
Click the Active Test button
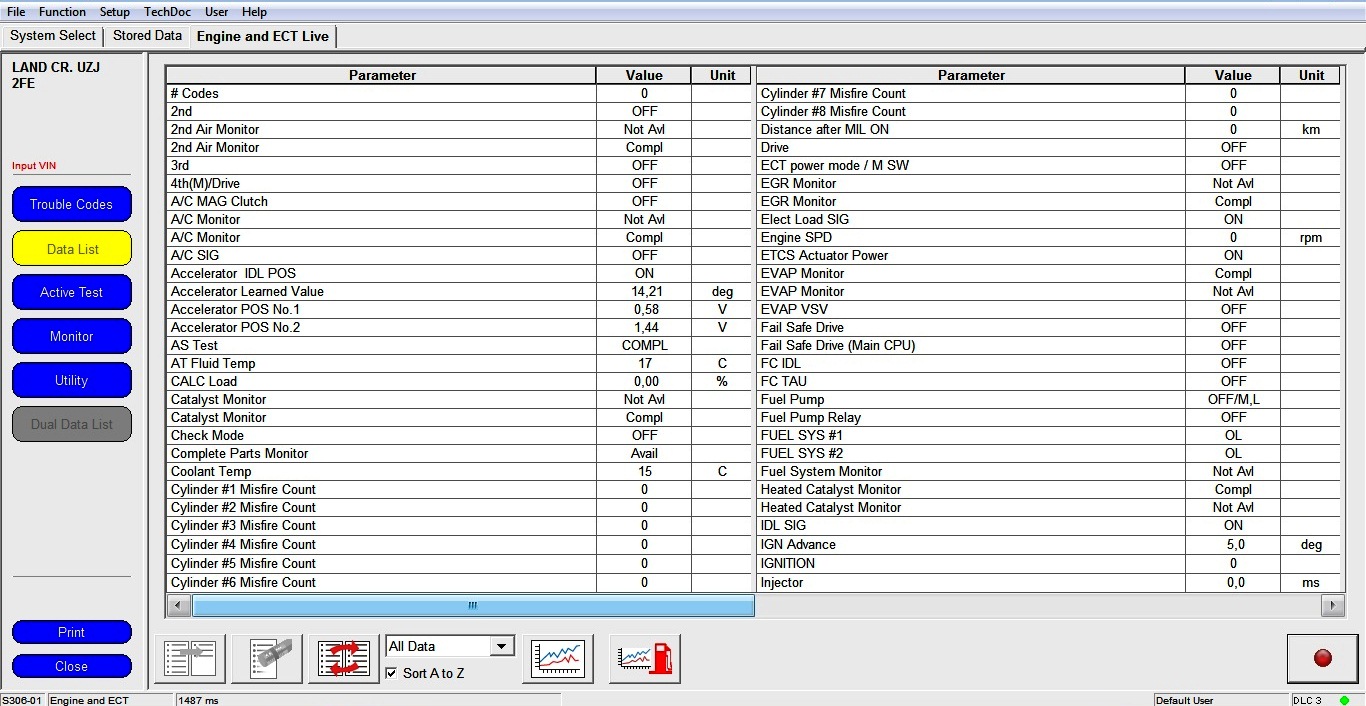click(x=72, y=292)
